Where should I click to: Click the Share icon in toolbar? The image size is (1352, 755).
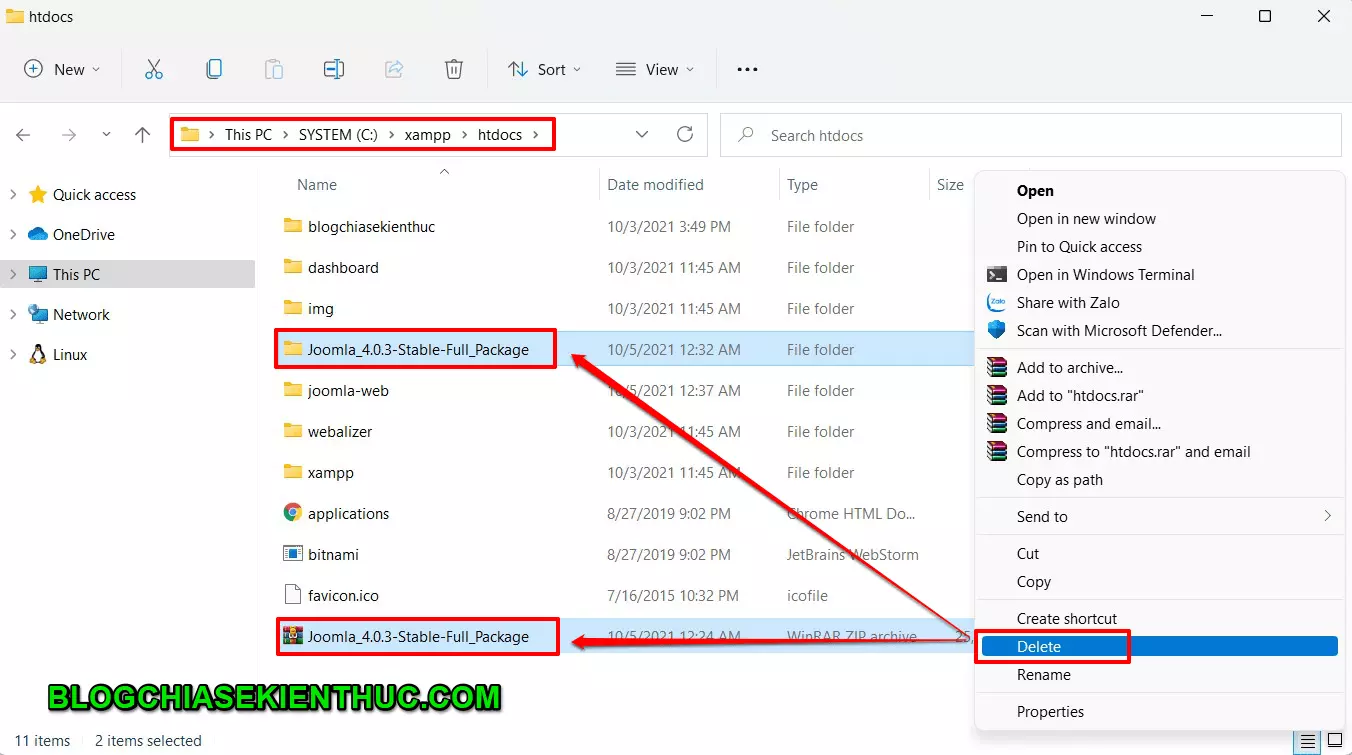(x=394, y=69)
